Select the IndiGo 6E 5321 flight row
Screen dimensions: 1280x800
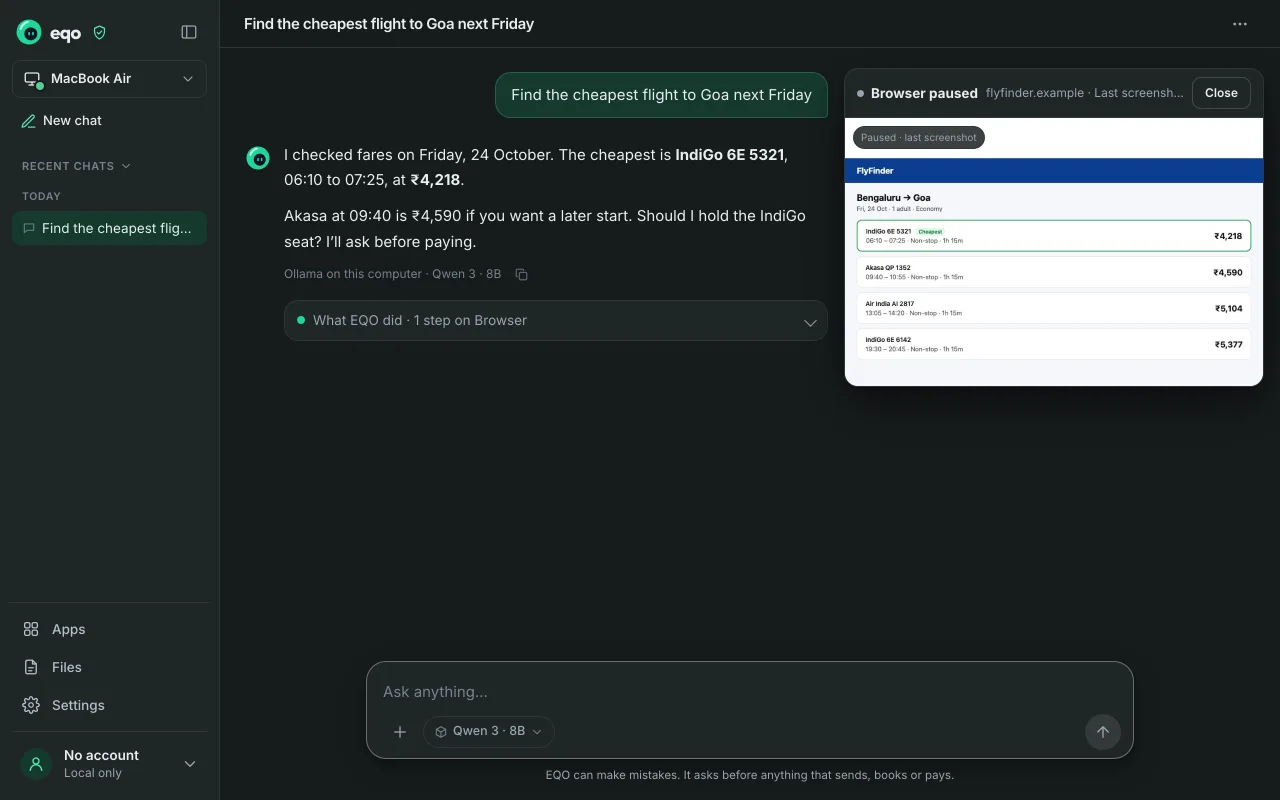(x=1054, y=236)
